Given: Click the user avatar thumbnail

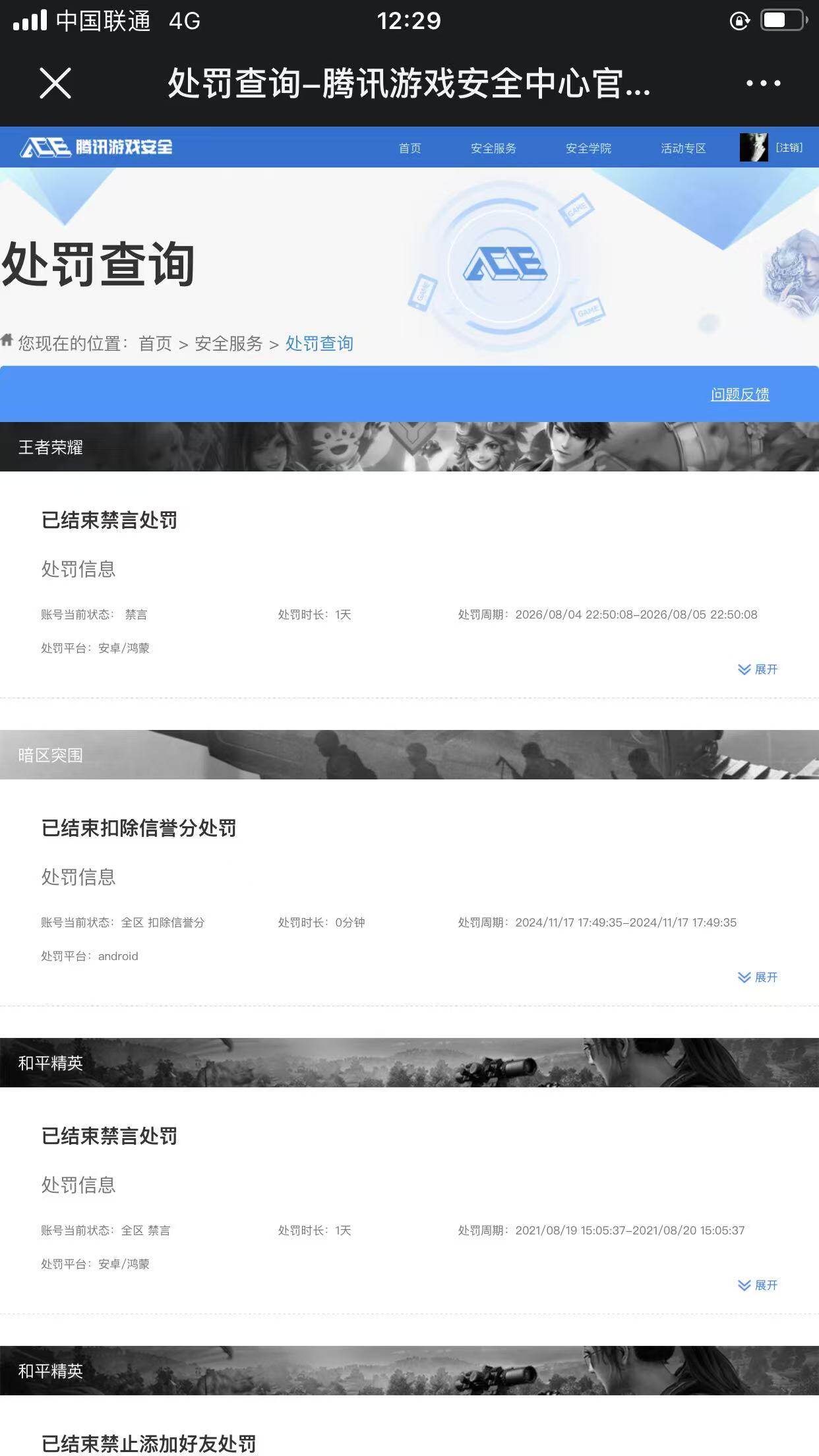Looking at the screenshot, I should click(x=754, y=147).
